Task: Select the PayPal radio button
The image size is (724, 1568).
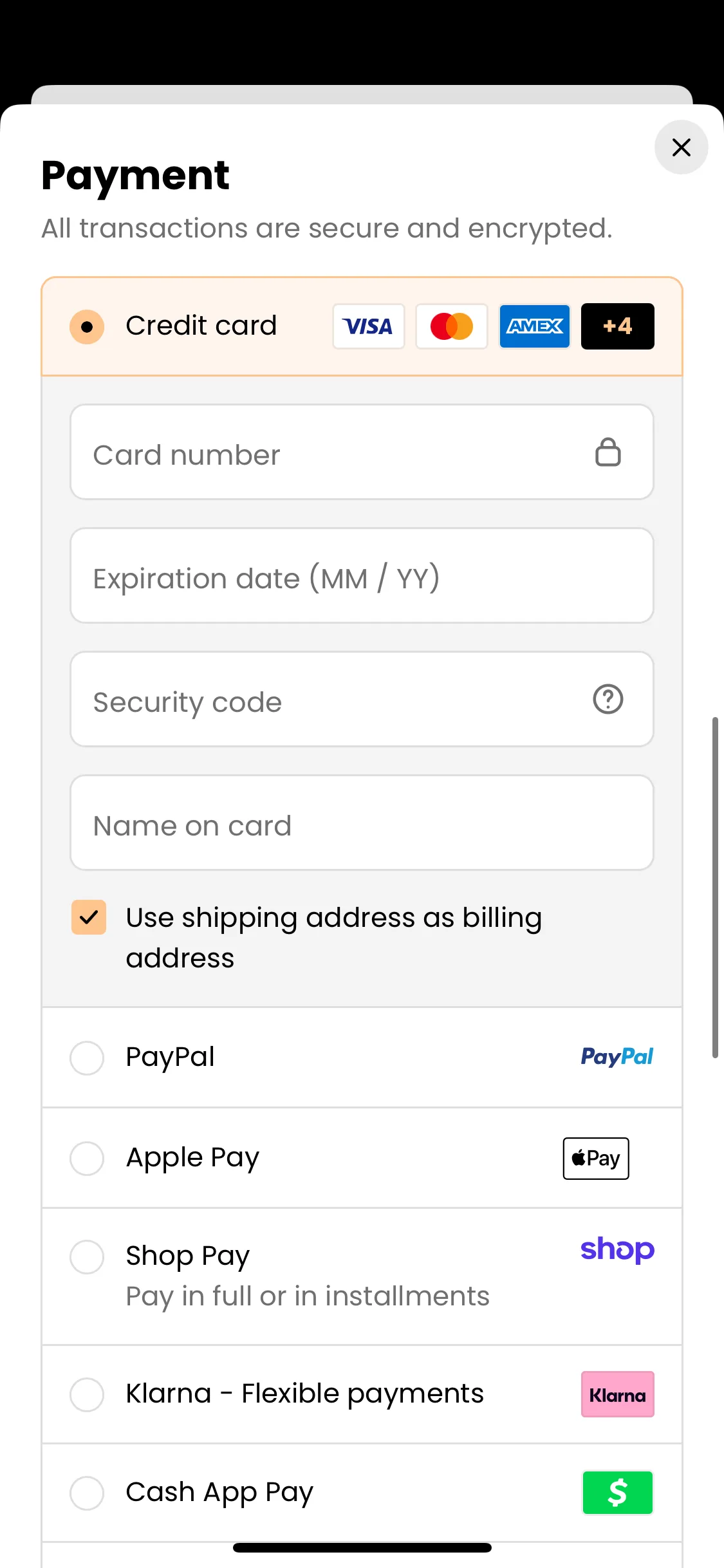Action: coord(87,1058)
